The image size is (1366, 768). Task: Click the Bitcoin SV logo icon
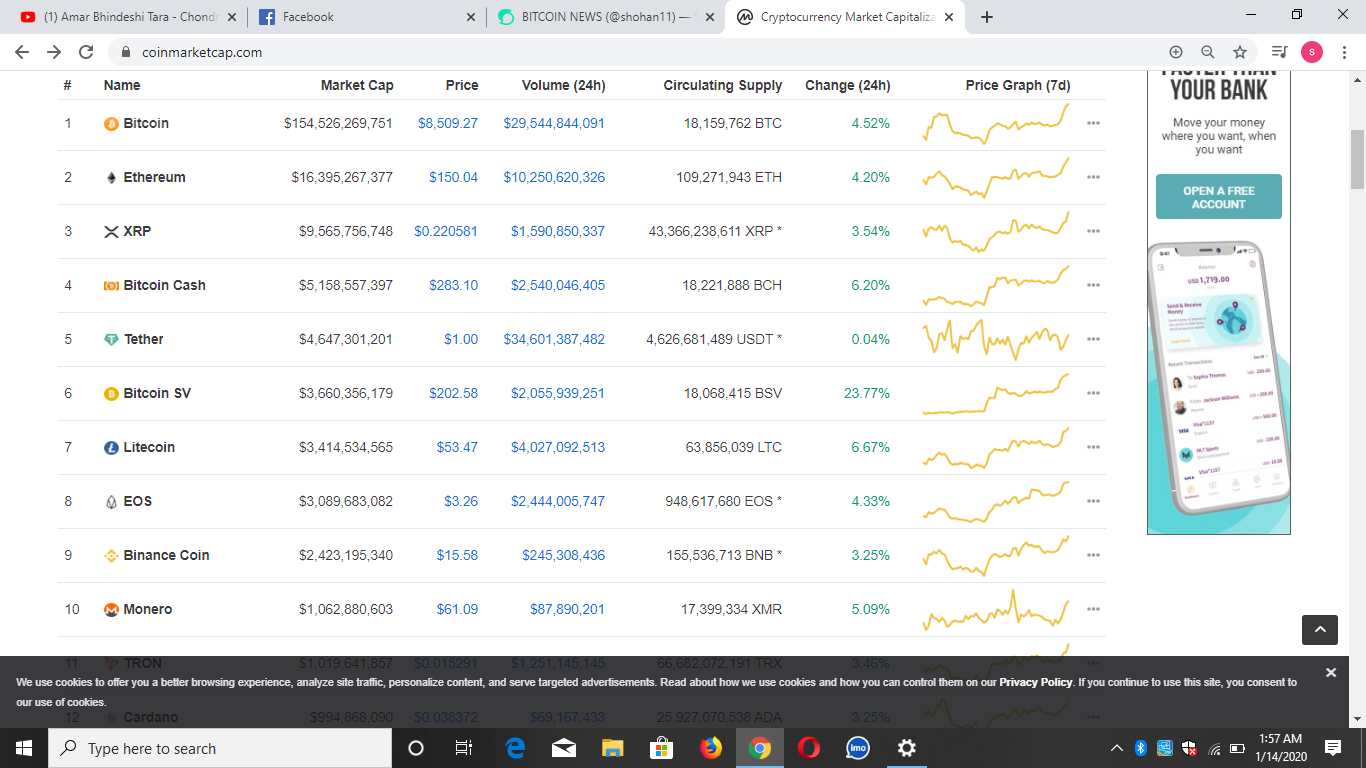[x=112, y=394]
